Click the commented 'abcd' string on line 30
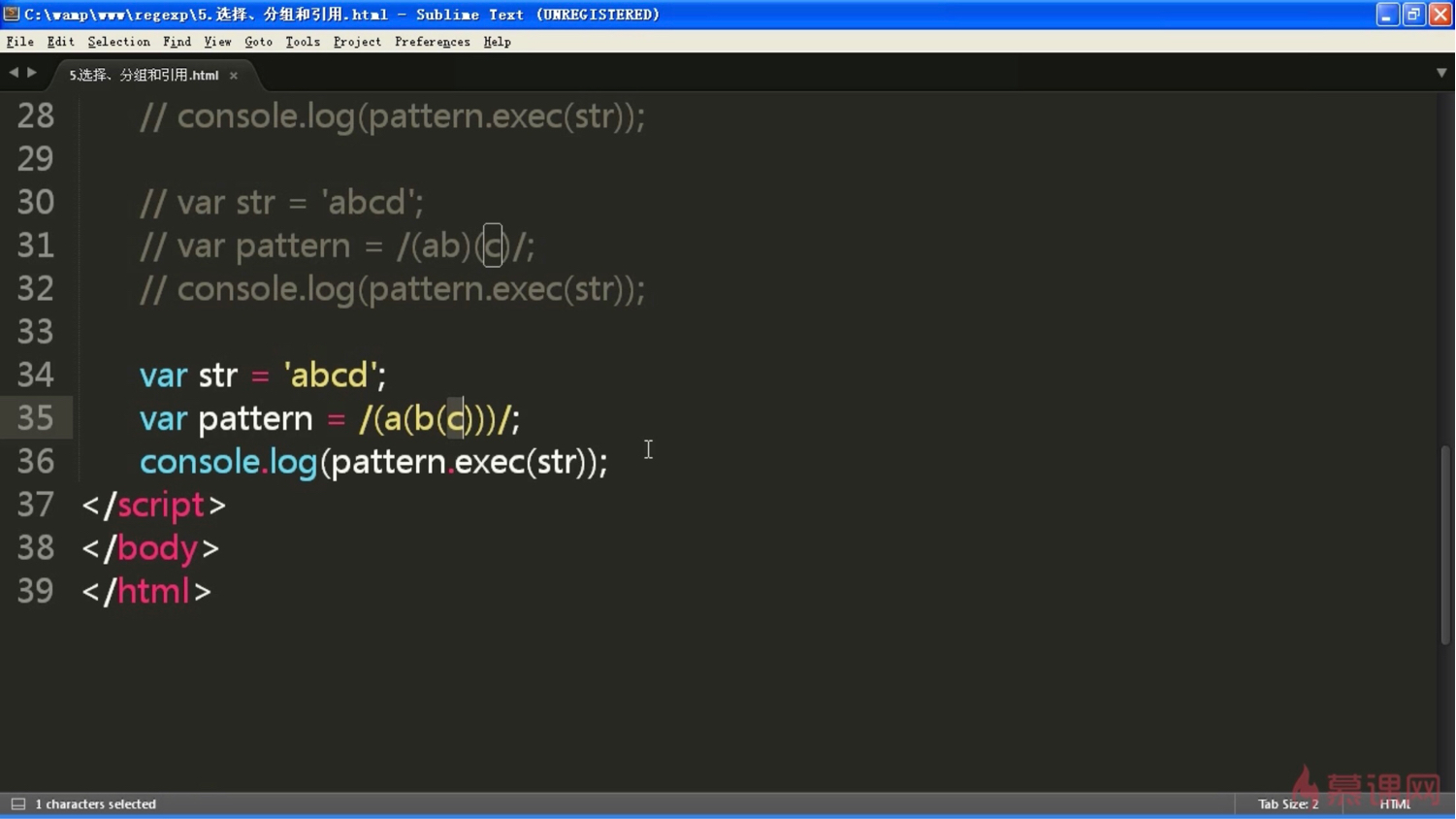 (368, 202)
